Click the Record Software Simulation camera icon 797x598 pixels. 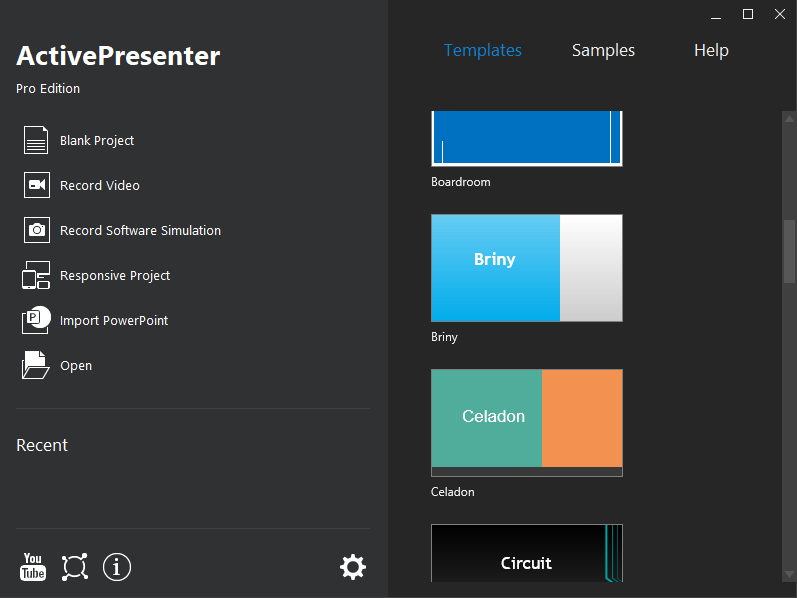37,230
